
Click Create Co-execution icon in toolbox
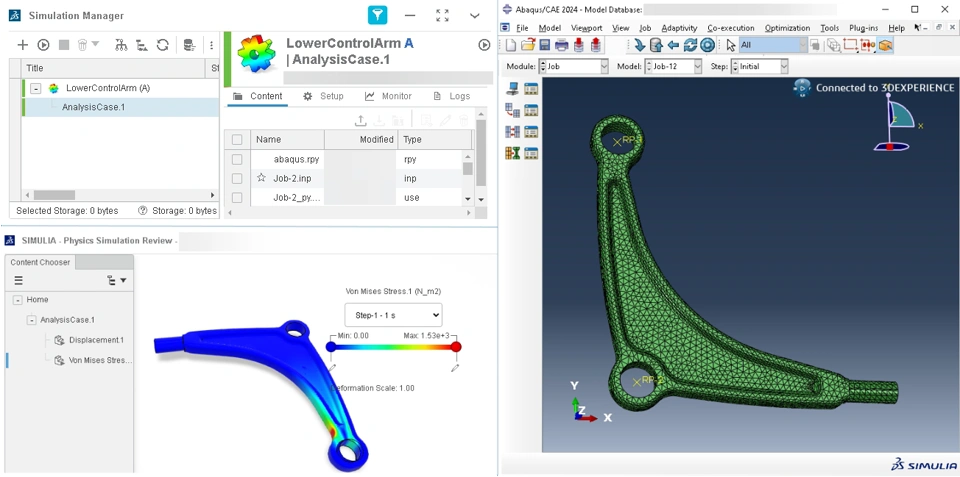point(512,132)
